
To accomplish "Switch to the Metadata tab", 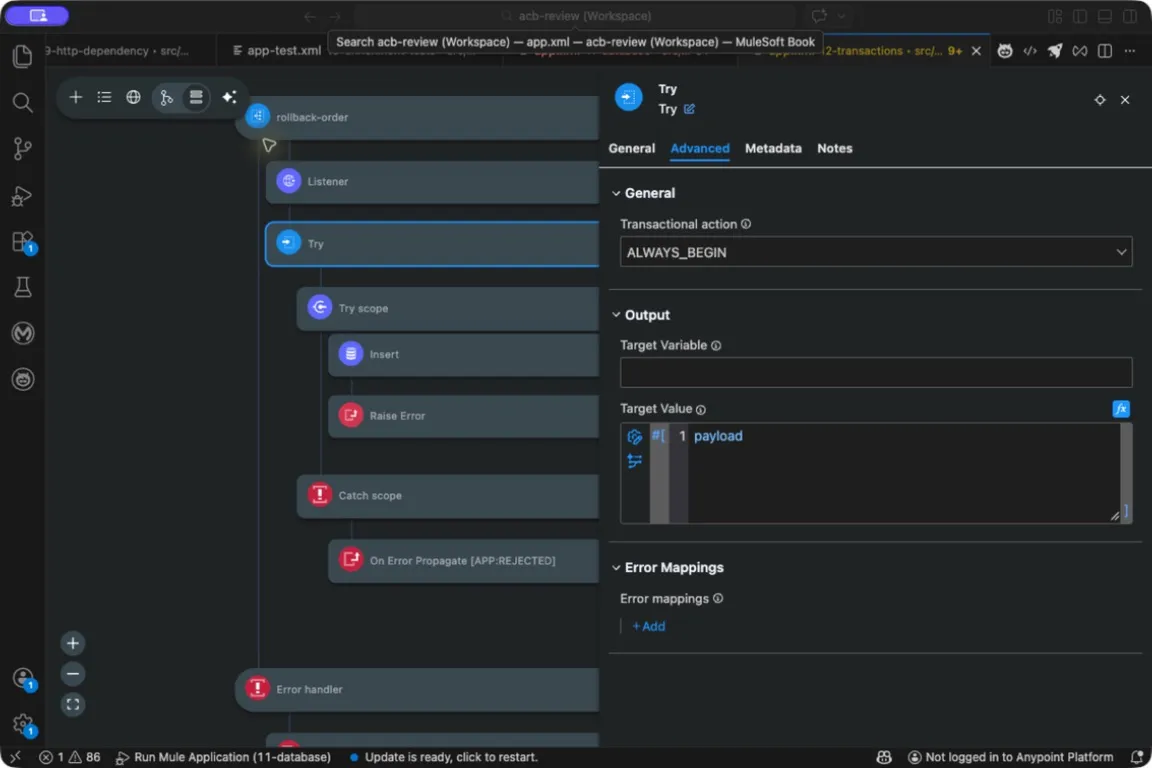I will [773, 148].
